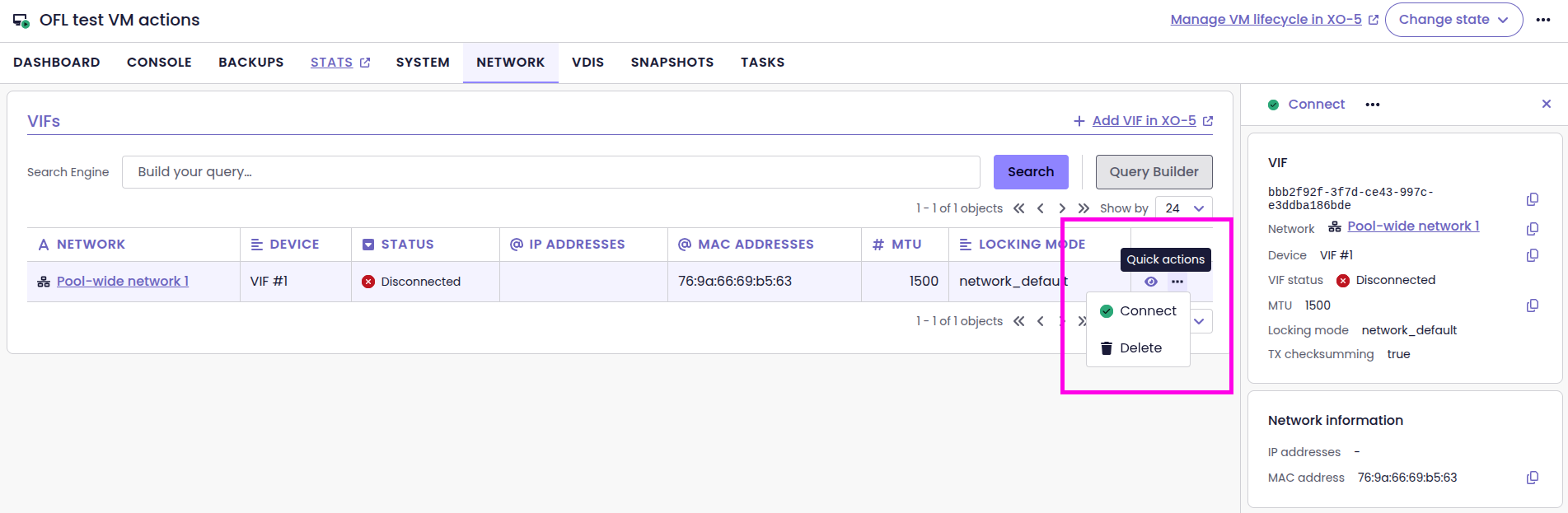This screenshot has width=1568, height=513.
Task: Copy the MTU value in side panel
Action: [1532, 305]
